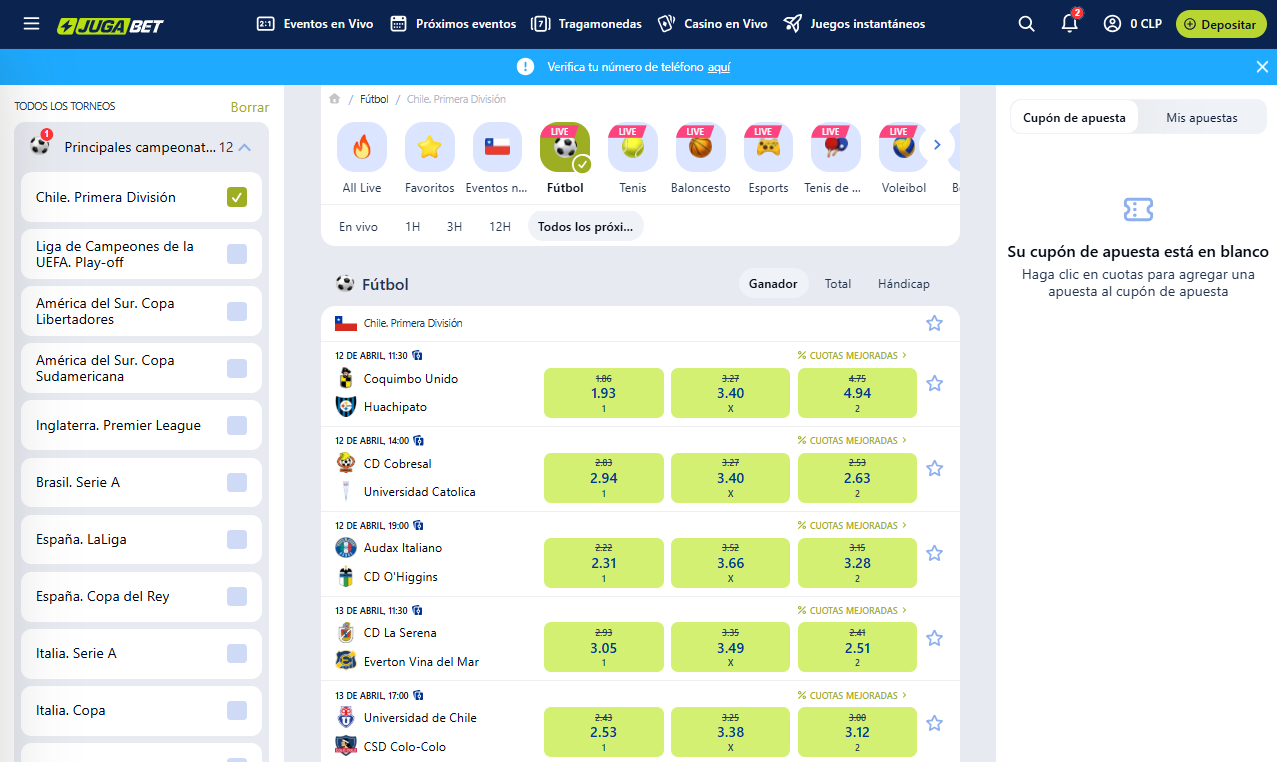The height and width of the screenshot is (762, 1277).
Task: Click the info icon in verification banner
Action: coord(525,67)
